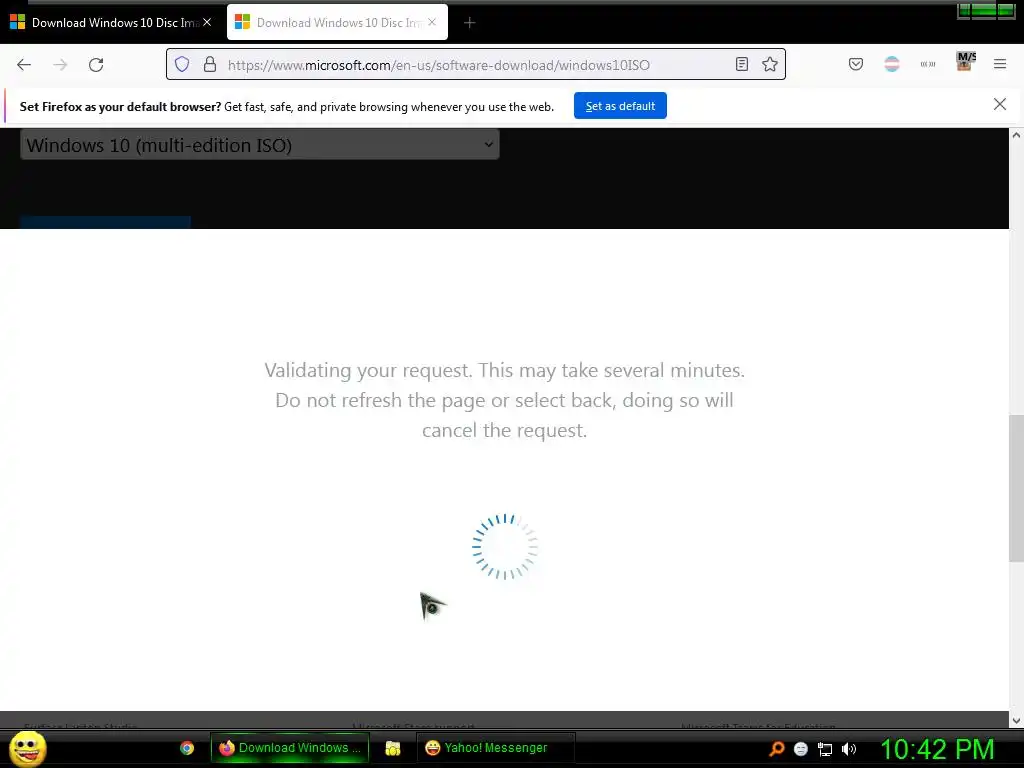1024x768 pixels.
Task: Click the 10:42 PM clock
Action: click(x=938, y=749)
